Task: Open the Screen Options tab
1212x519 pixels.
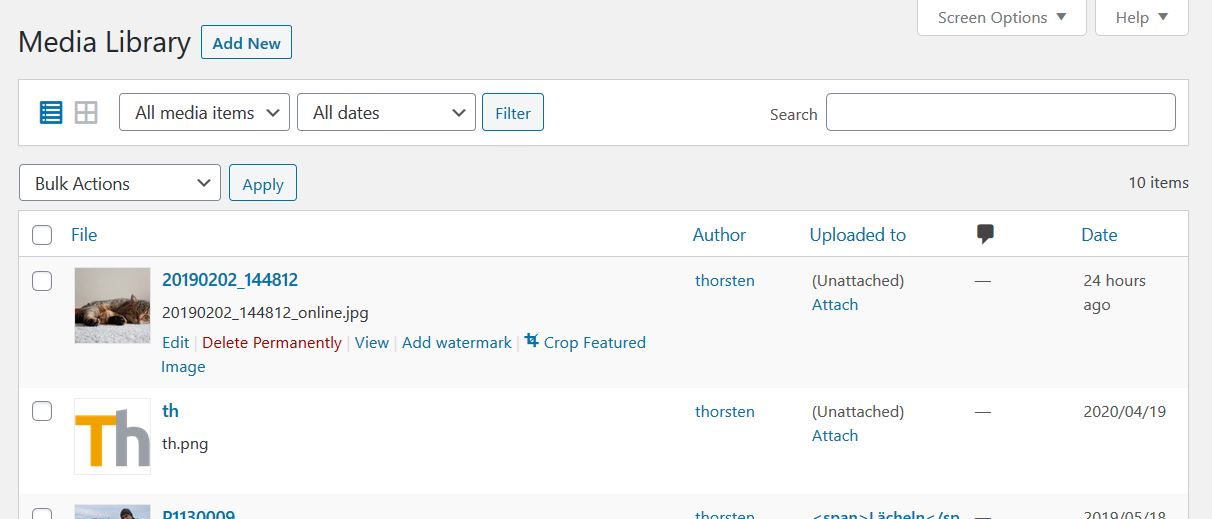Action: click(1002, 18)
